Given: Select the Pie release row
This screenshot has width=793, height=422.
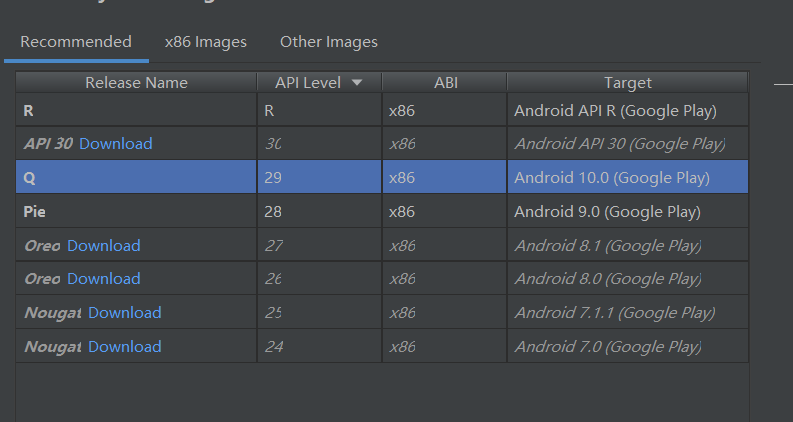Looking at the screenshot, I should [x=382, y=211].
